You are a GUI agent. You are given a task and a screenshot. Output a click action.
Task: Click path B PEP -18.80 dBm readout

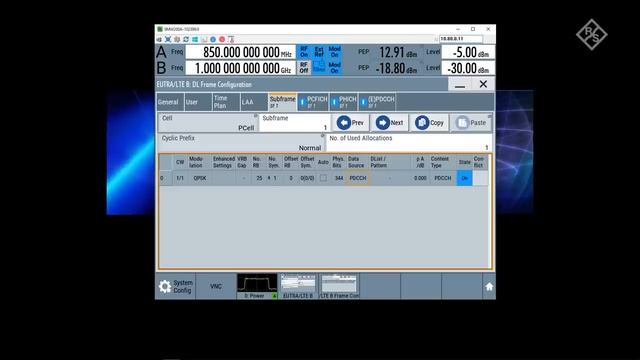[x=396, y=68]
